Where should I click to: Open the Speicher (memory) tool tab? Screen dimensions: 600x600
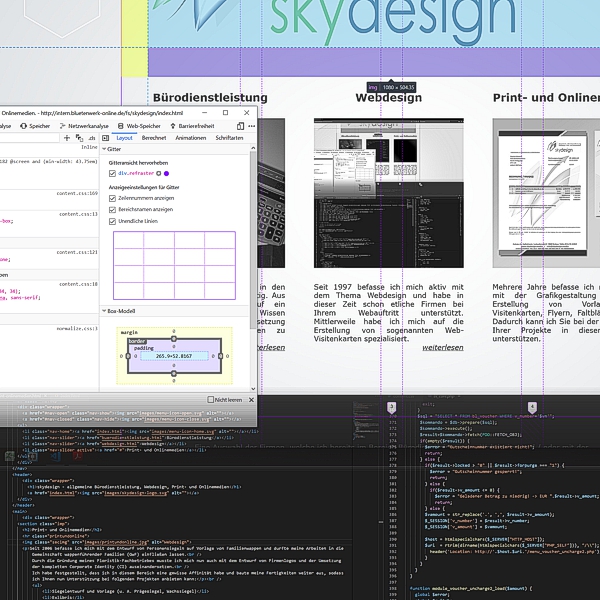tap(35, 126)
